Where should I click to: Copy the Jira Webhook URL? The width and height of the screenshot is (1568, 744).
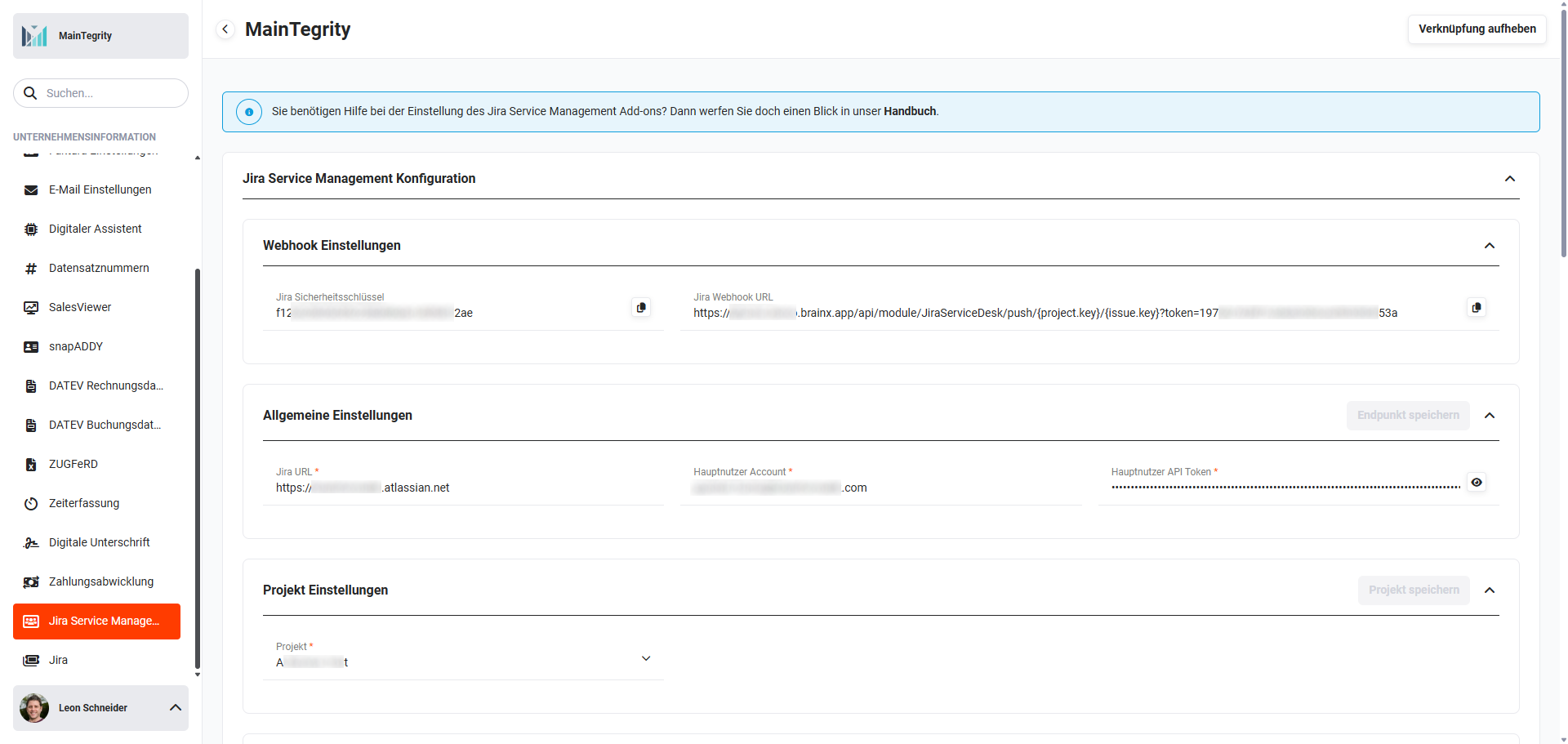pos(1476,307)
